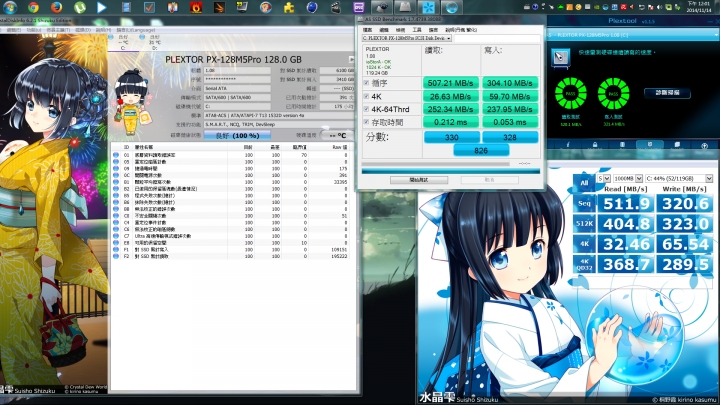The image size is (720, 405).
Task: Click the 511.9 Seq read value
Action: tap(625, 203)
